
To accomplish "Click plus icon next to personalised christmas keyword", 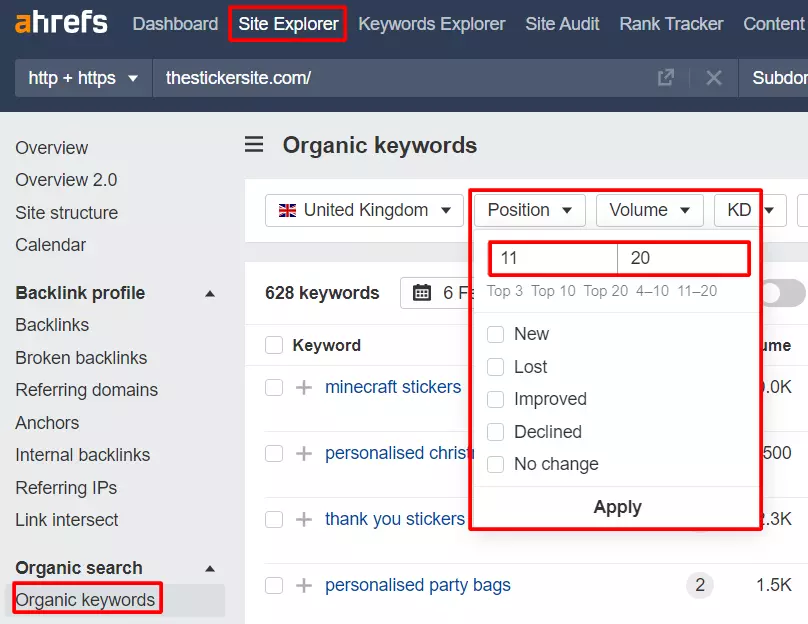I will (304, 453).
